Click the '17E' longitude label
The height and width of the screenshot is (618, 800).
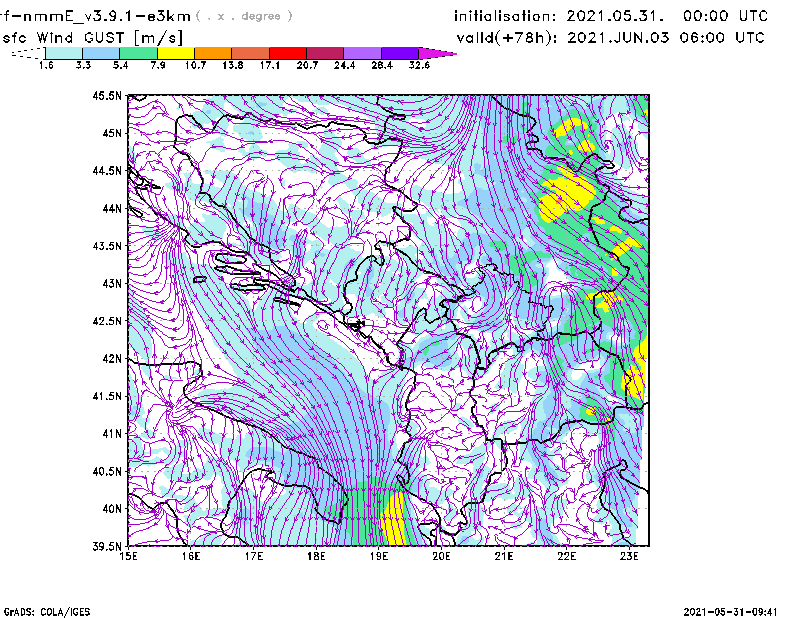click(254, 556)
